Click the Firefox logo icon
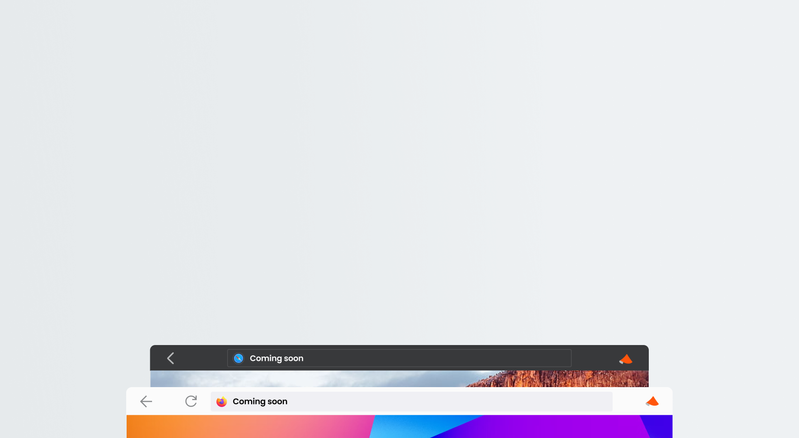The image size is (799, 438). [221, 402]
